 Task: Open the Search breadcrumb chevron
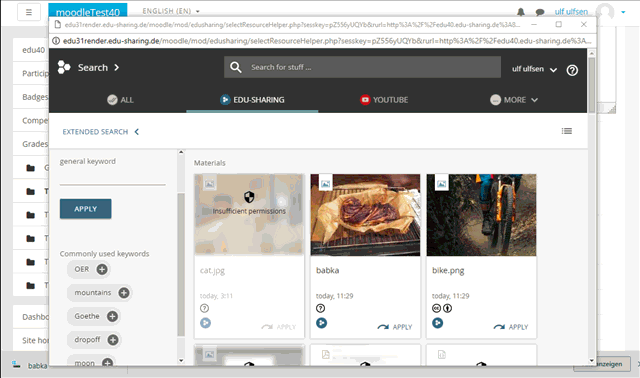(x=117, y=67)
